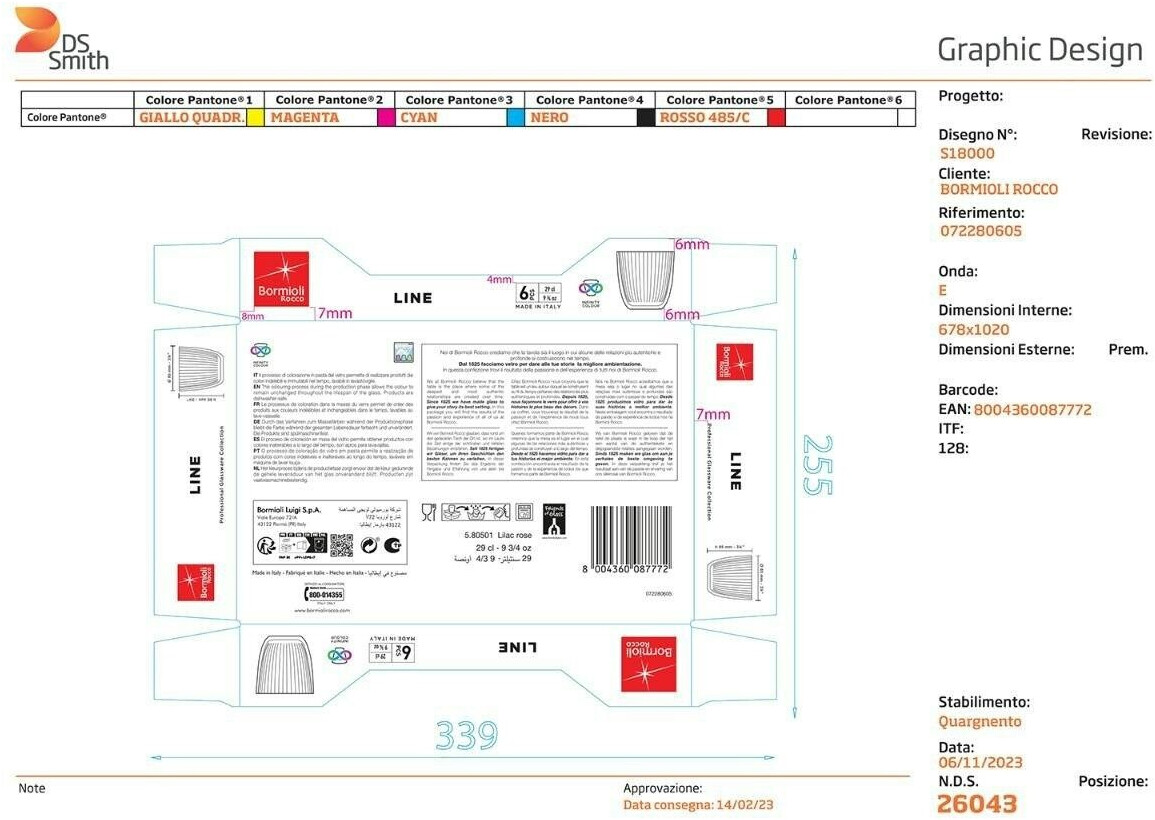Select the cyan Pantone swatch
Screen dimensions: 1155x820
coord(515,117)
